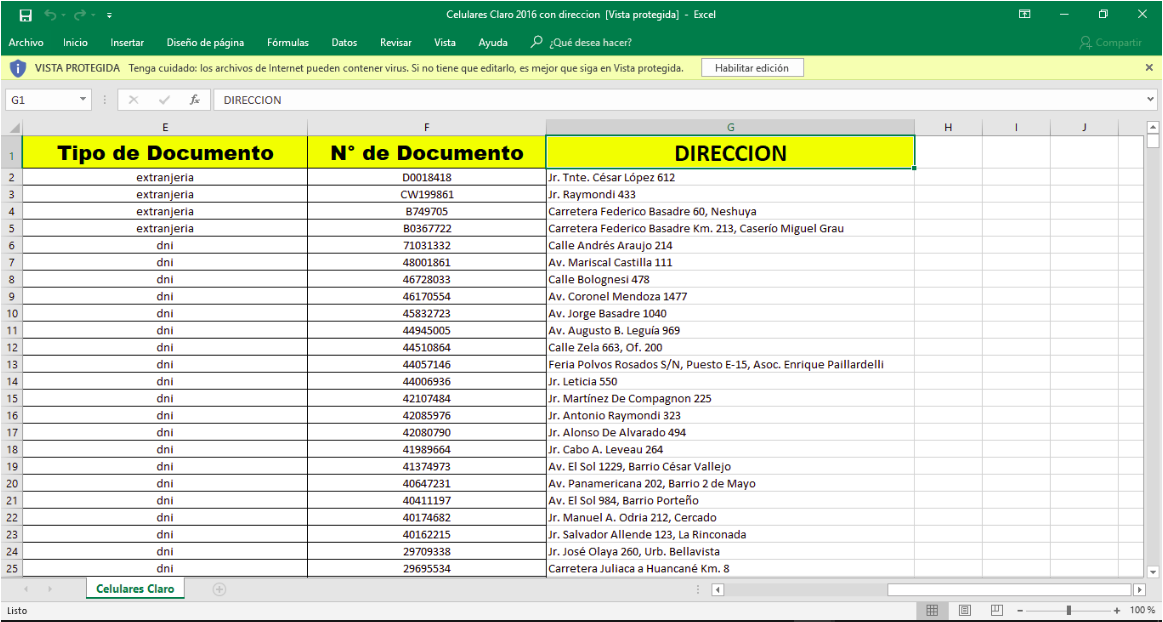The height and width of the screenshot is (622, 1163).
Task: Click the Habilitar edición button
Action: [752, 68]
